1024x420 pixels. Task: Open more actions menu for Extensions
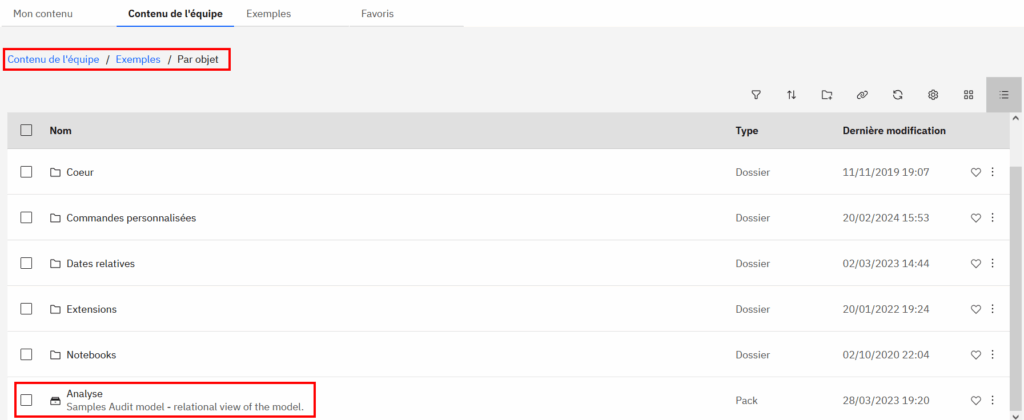(992, 310)
